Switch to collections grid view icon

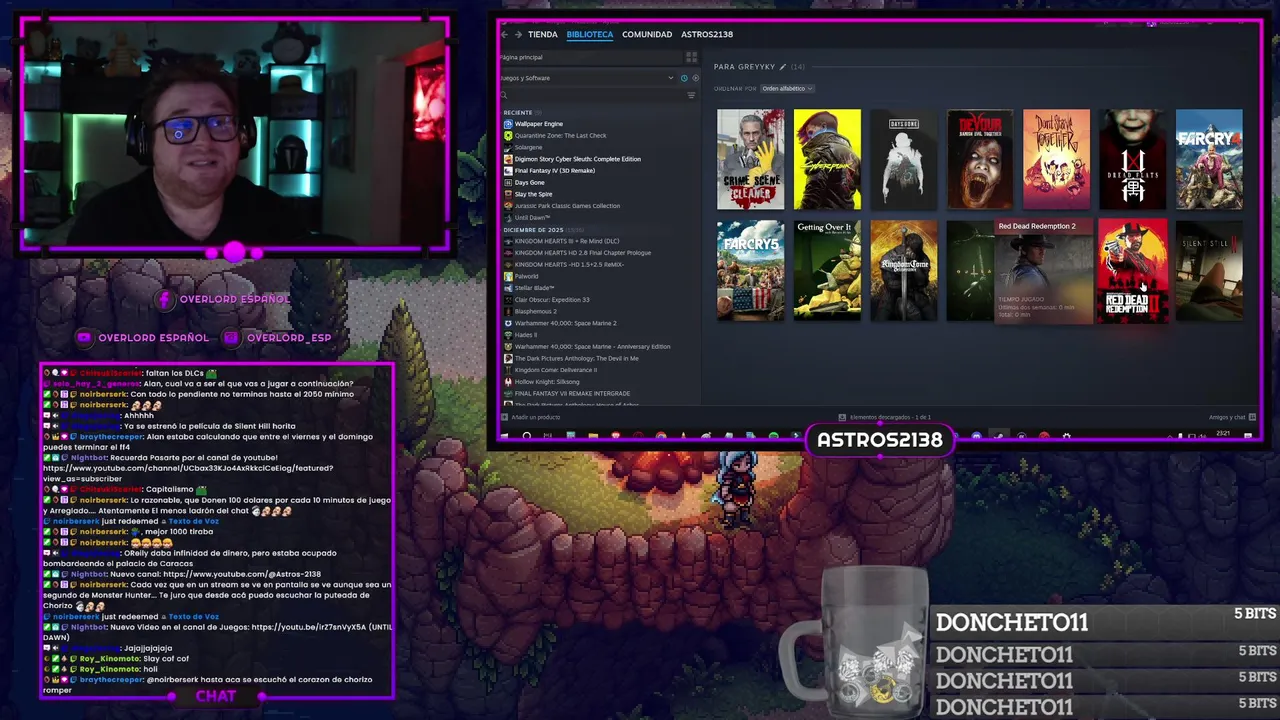coord(691,57)
